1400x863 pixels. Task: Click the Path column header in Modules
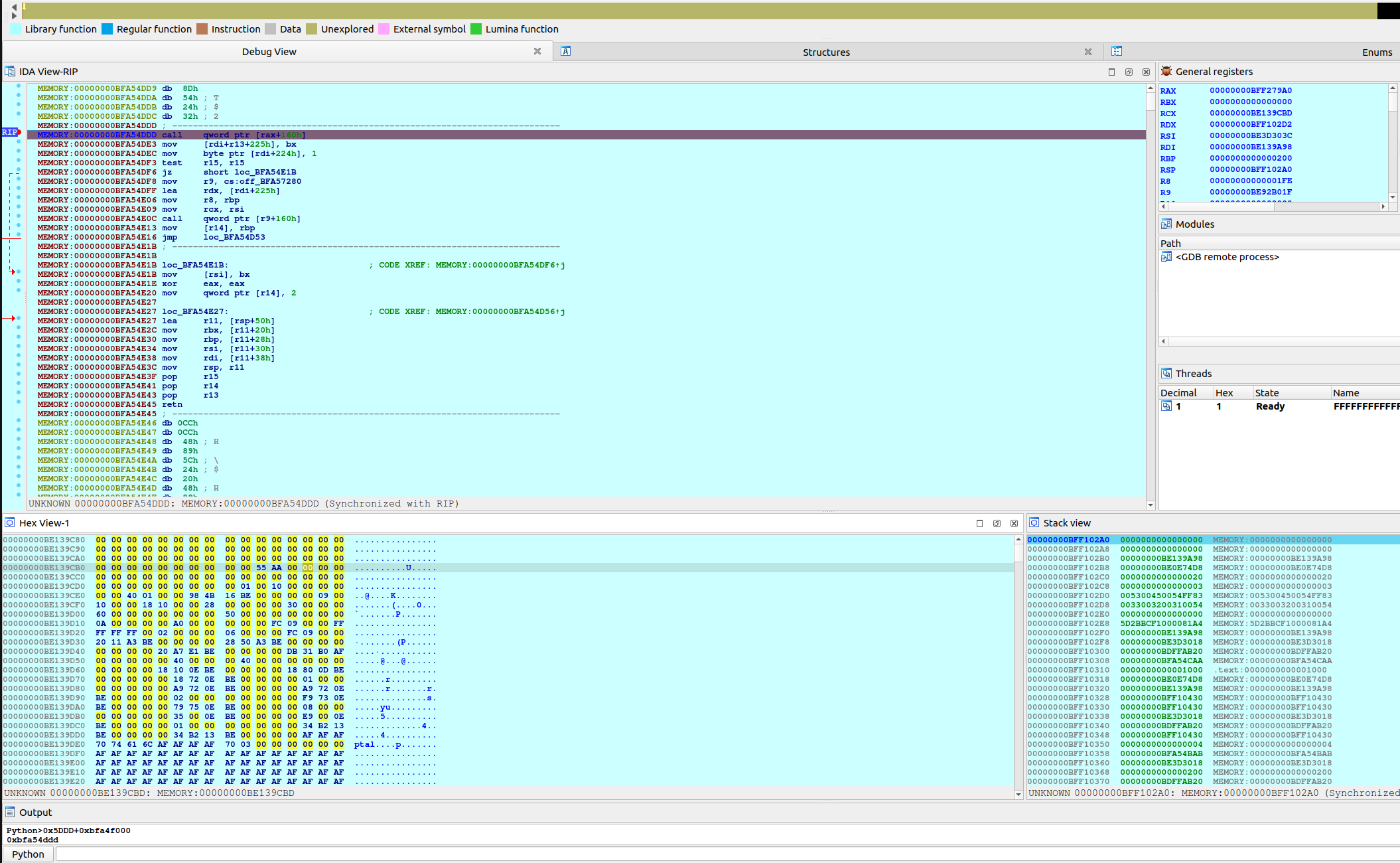[1170, 243]
